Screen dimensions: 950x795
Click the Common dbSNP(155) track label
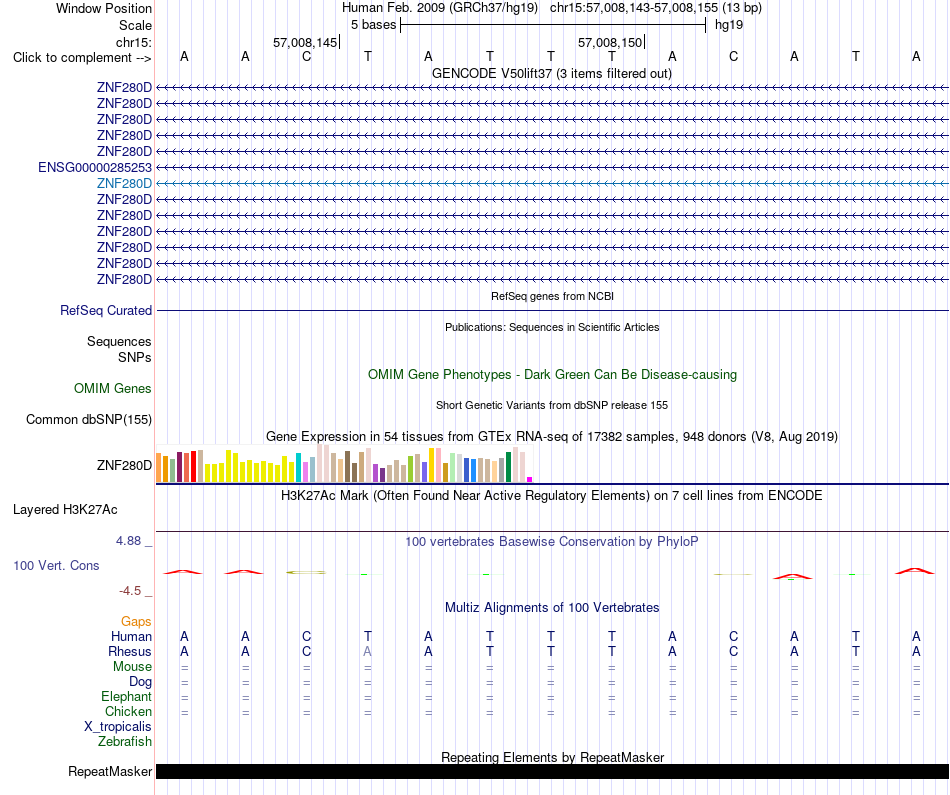tap(89, 419)
